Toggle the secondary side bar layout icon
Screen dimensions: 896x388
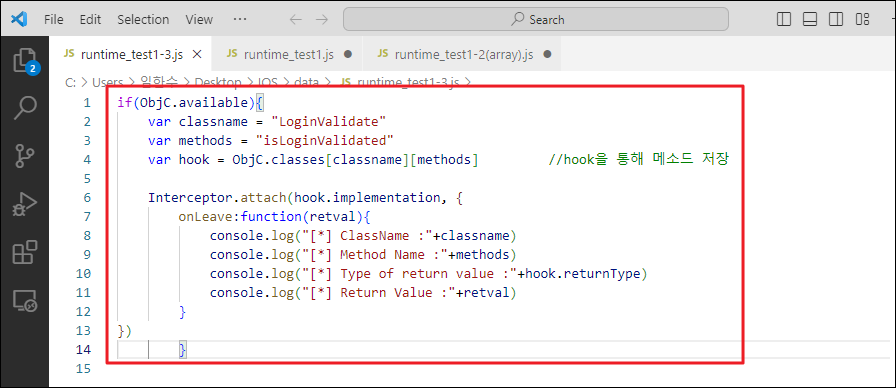836,19
